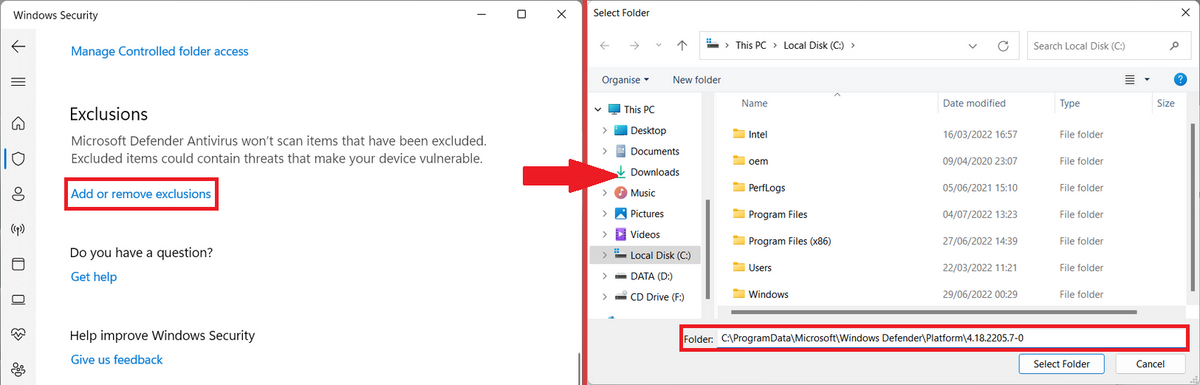The image size is (1200, 385).
Task: Expand Desktop in navigation tree
Action: click(x=605, y=131)
